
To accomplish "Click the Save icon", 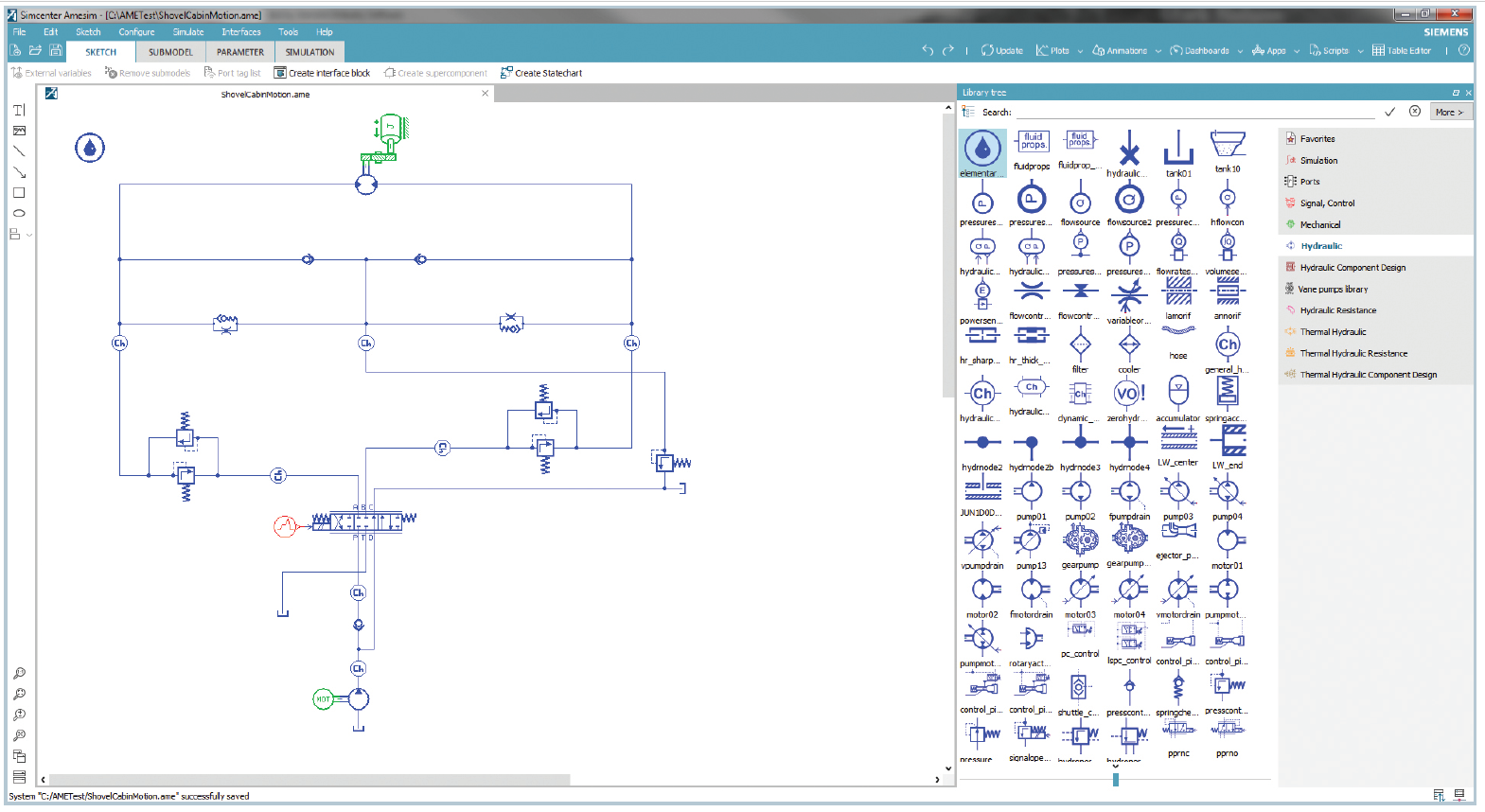I will (x=56, y=50).
